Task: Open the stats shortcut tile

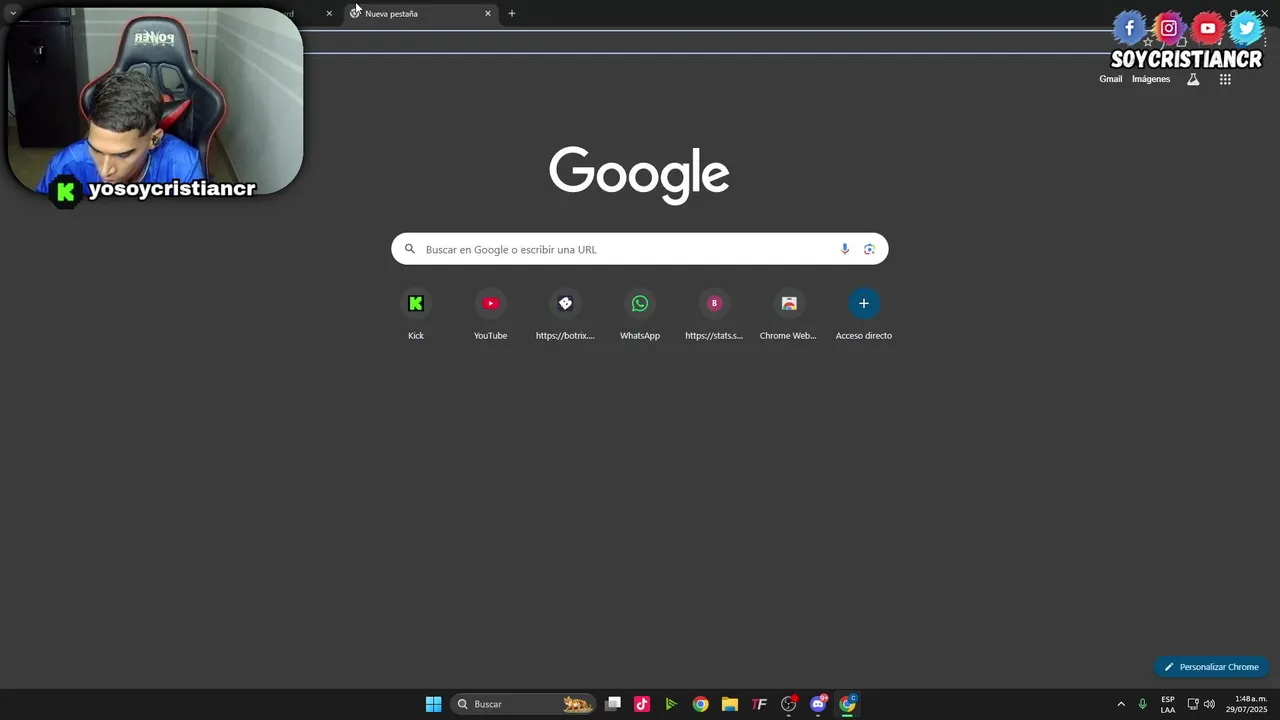Action: pyautogui.click(x=714, y=314)
